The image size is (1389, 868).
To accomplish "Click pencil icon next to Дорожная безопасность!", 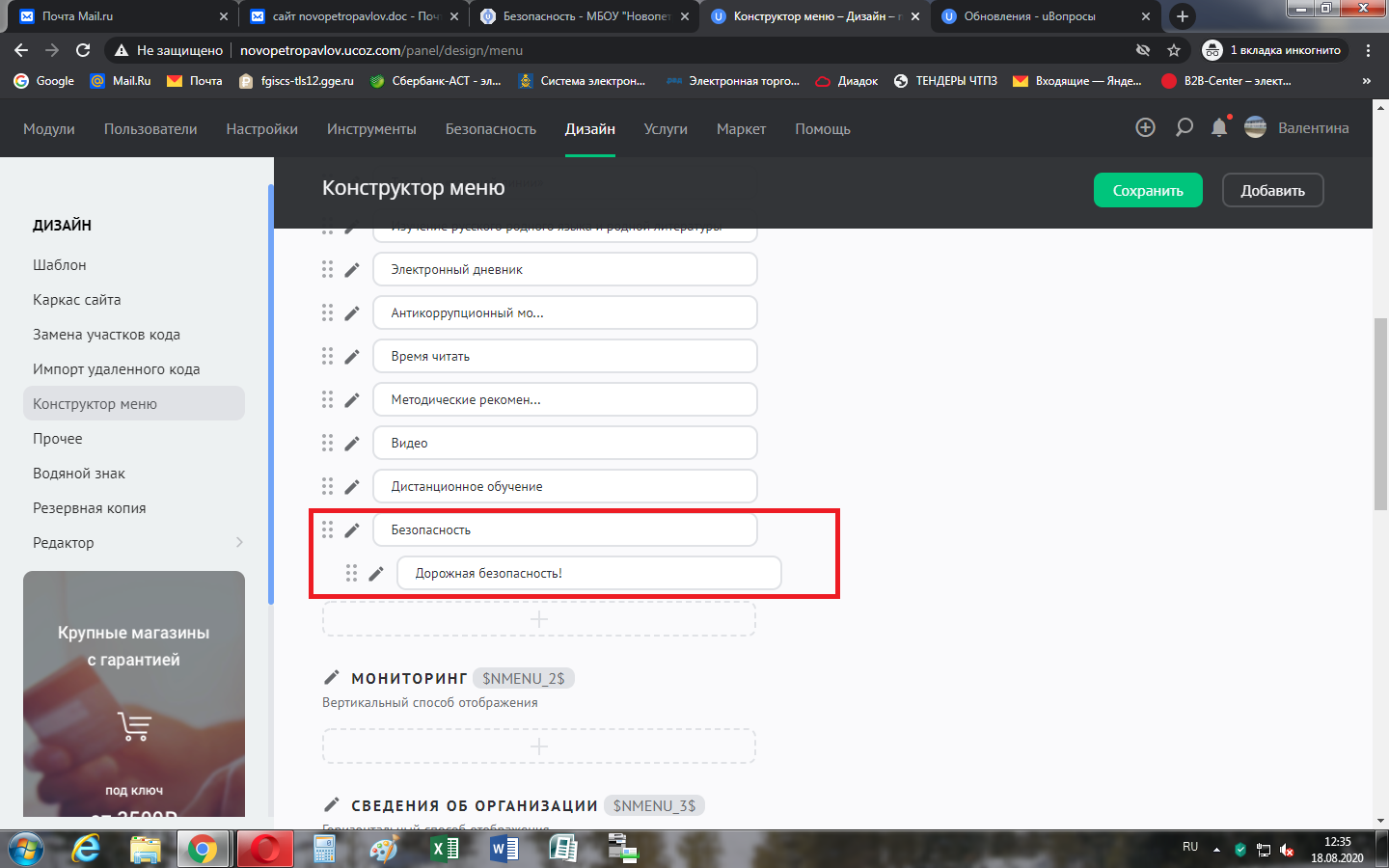I will 376,574.
